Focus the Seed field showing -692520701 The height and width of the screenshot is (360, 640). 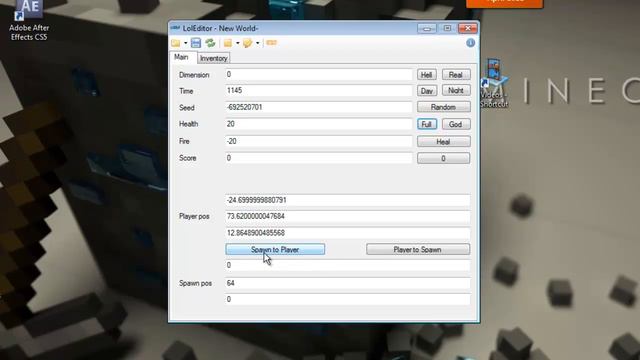click(319, 107)
